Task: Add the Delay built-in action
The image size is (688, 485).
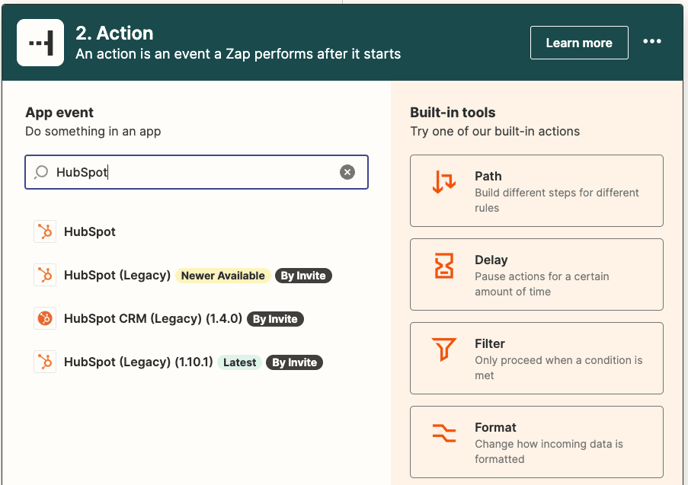Action: pyautogui.click(x=536, y=275)
